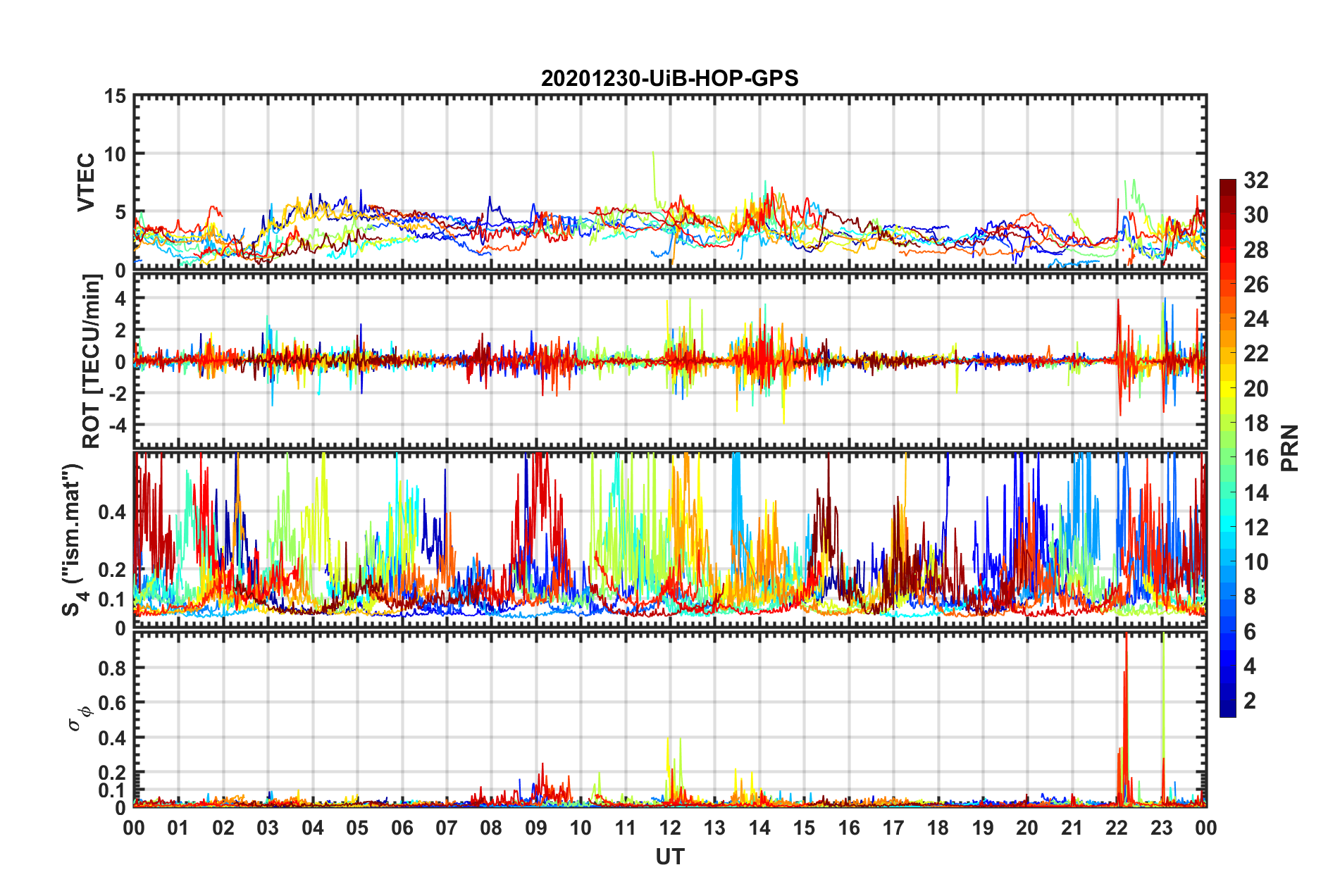Click inside the sigma-phi plot panel
The height and width of the screenshot is (896, 1340).
click(x=670, y=719)
